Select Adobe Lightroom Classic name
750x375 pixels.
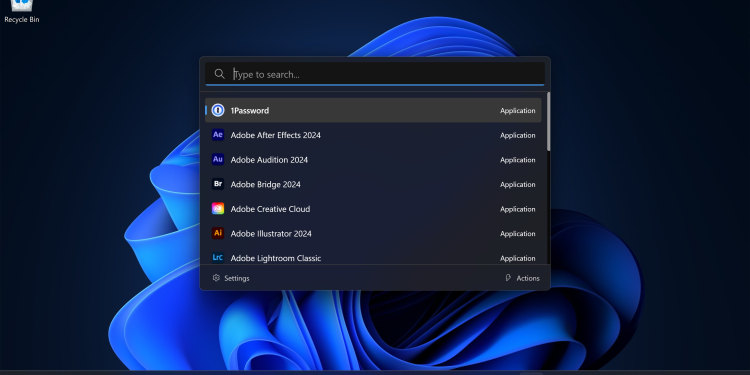pyautogui.click(x=276, y=258)
